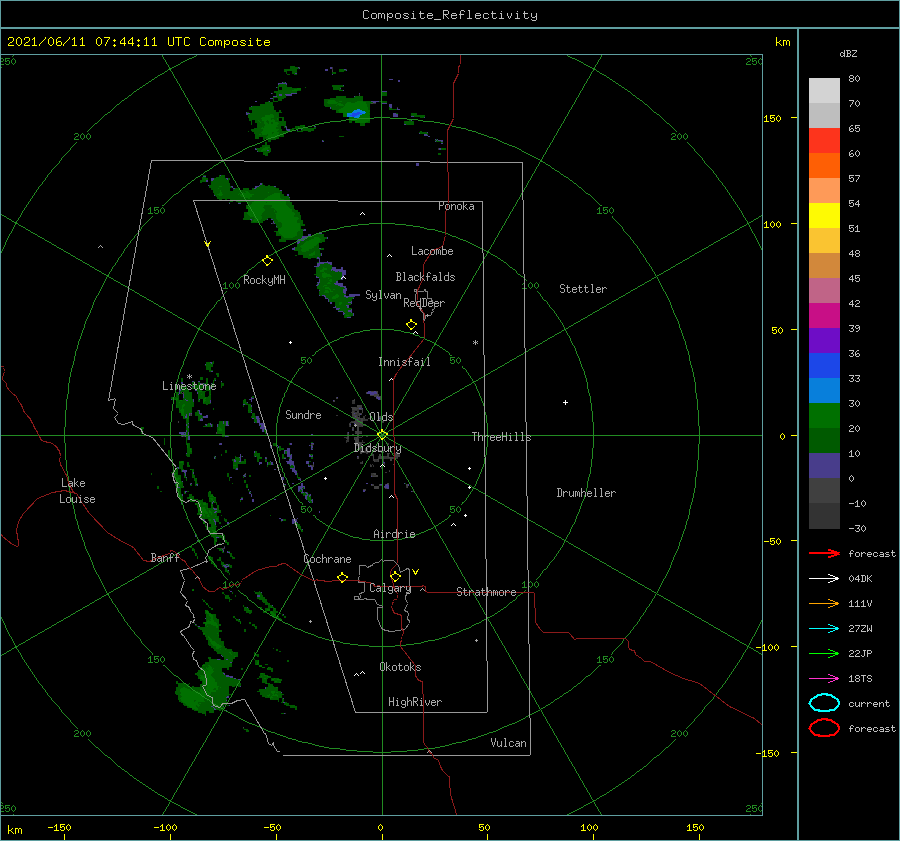900x841 pixels.
Task: Click the 18TS legend text
Action: [x=860, y=679]
